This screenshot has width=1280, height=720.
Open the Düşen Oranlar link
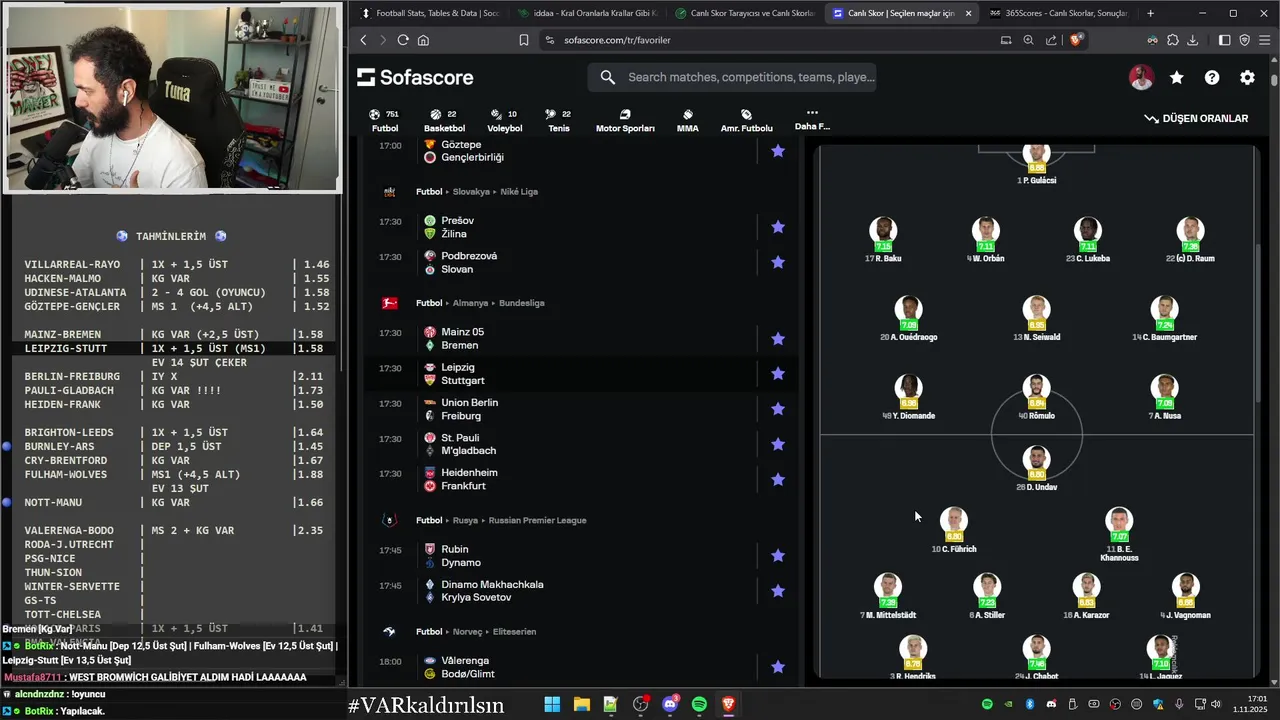pyautogui.click(x=1196, y=118)
